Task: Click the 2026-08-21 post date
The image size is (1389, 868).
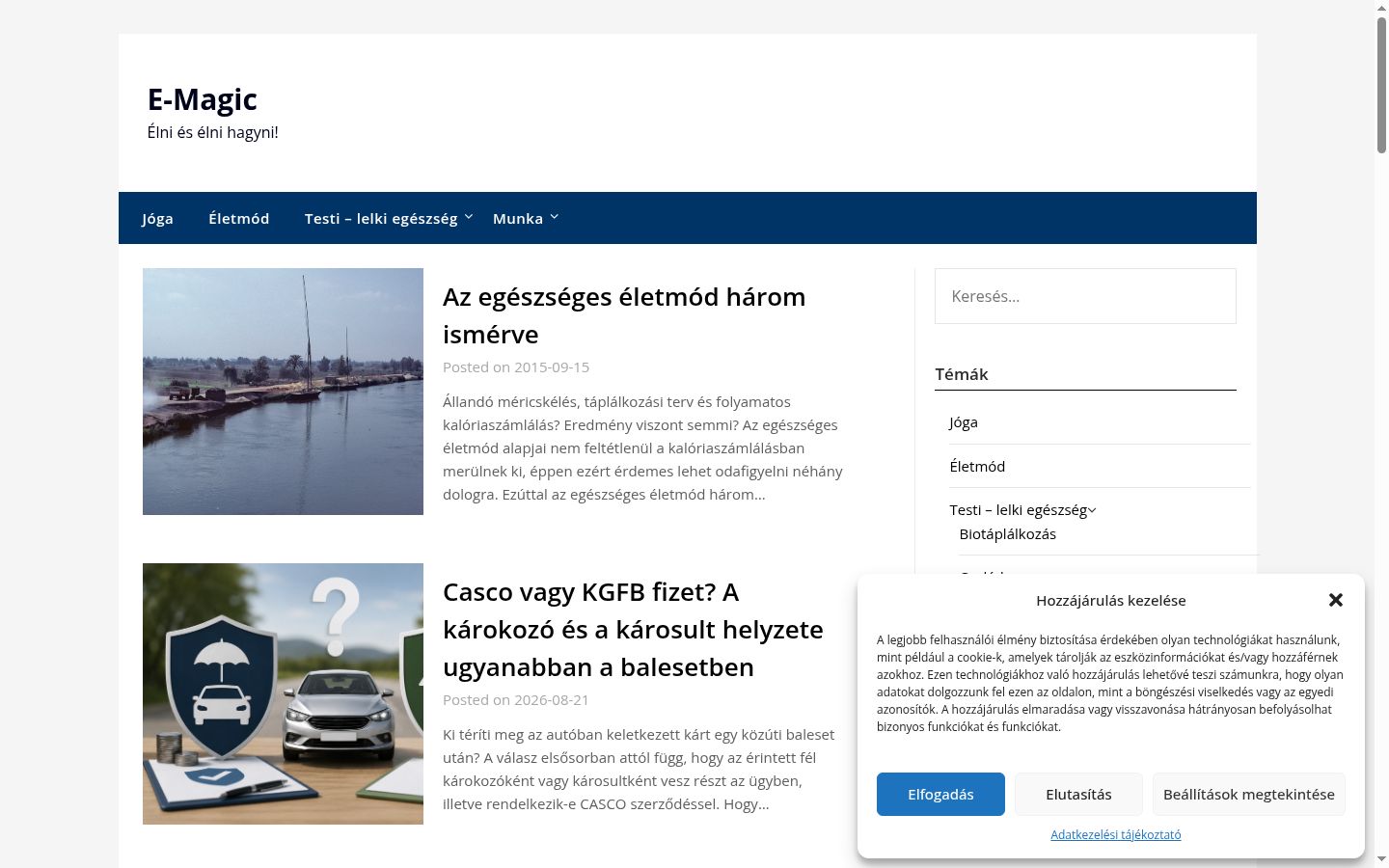Action: coord(552,700)
